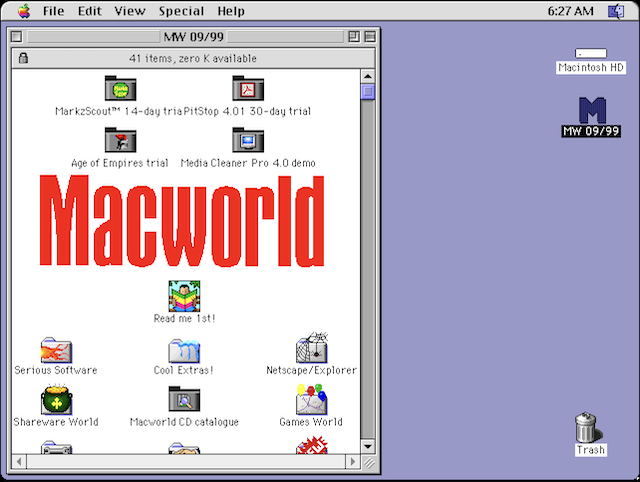Click the vertical scroll down arrow
The height and width of the screenshot is (482, 640).
(x=368, y=446)
